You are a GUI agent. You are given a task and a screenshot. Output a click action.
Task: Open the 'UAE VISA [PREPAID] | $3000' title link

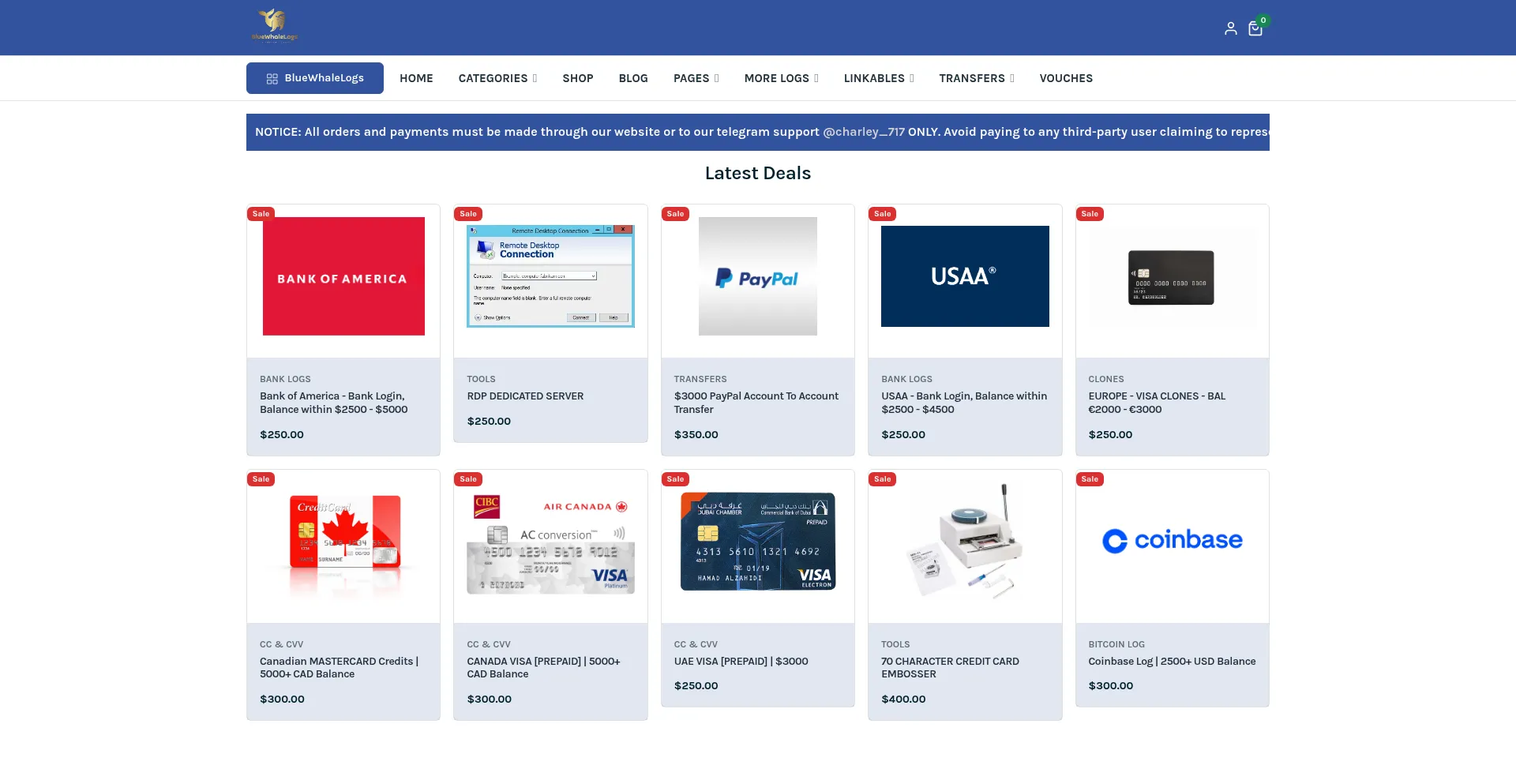(x=741, y=662)
